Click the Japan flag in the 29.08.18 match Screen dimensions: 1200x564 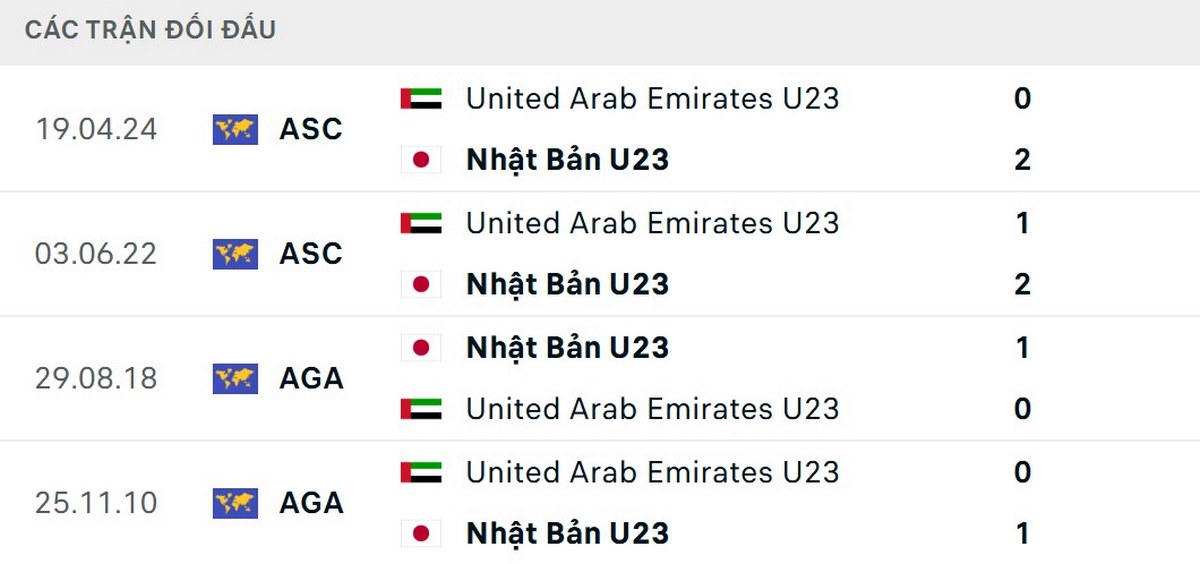pos(421,347)
